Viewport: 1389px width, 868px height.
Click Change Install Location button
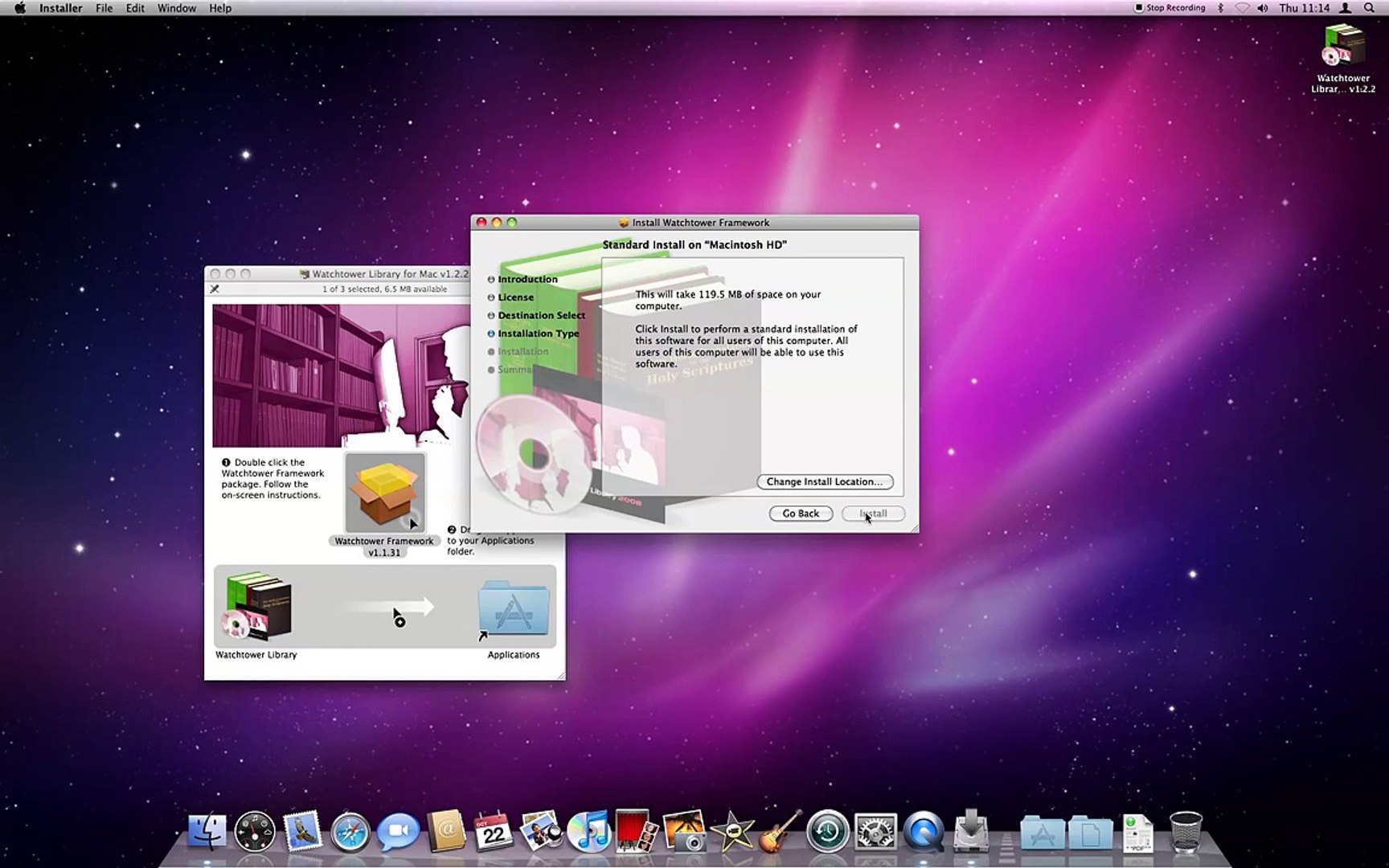[x=825, y=481]
